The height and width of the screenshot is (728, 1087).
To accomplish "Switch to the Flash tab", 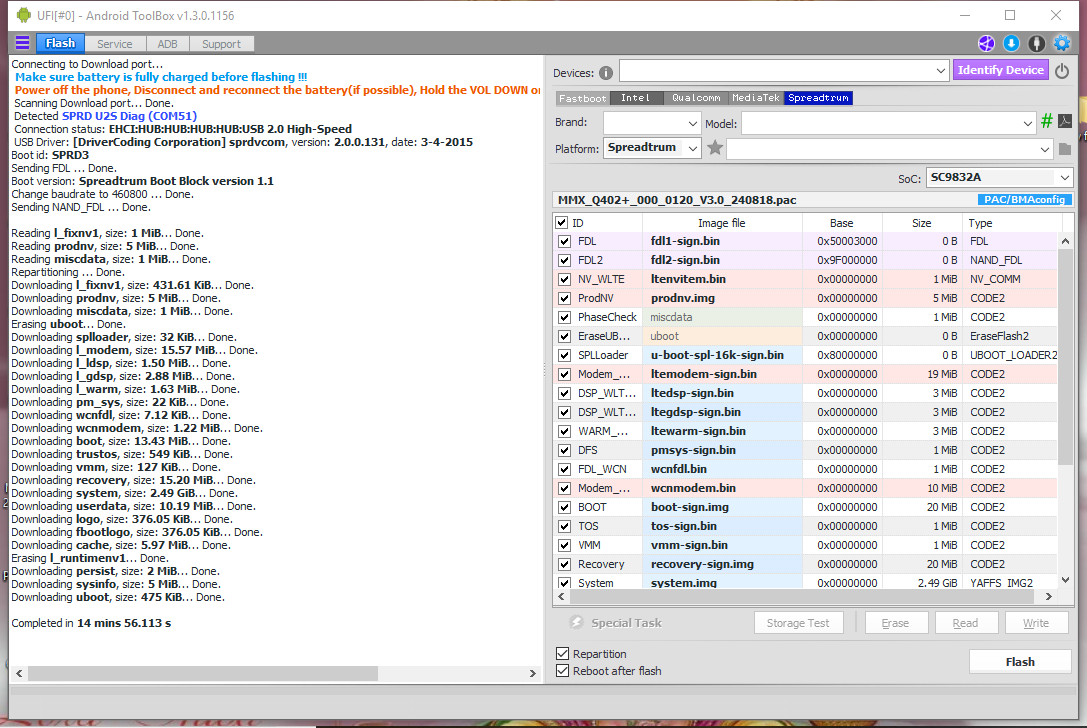I will tap(60, 44).
